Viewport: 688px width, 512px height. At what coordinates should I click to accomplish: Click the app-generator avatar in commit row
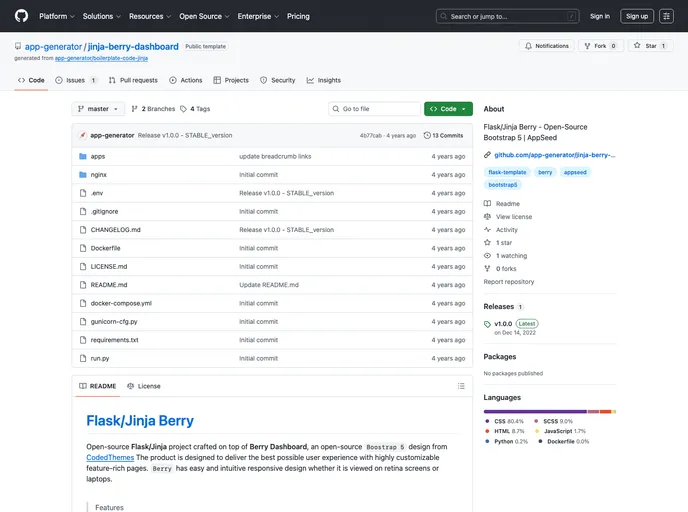click(x=82, y=135)
